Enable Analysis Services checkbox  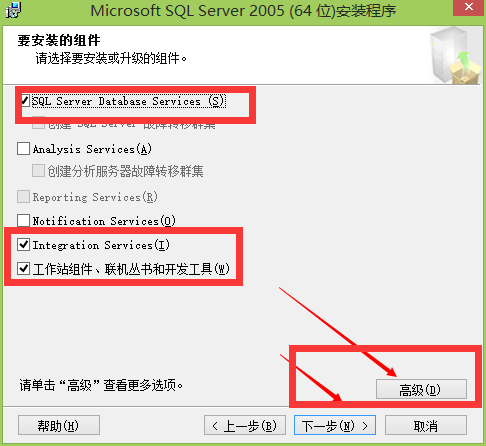coord(23,149)
